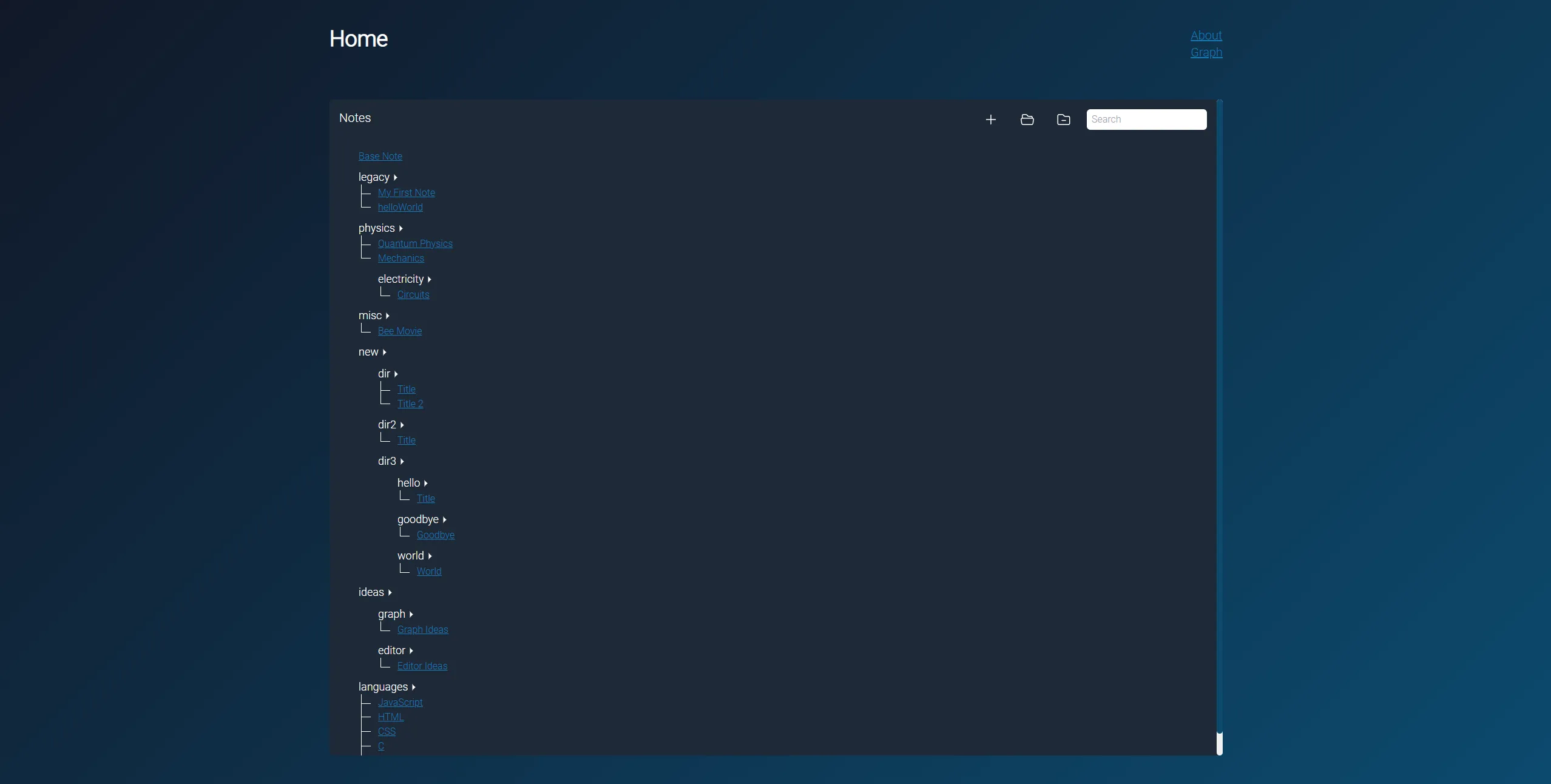The image size is (1551, 784).
Task: Click the folder-minus collapse all icon
Action: [x=1063, y=120]
